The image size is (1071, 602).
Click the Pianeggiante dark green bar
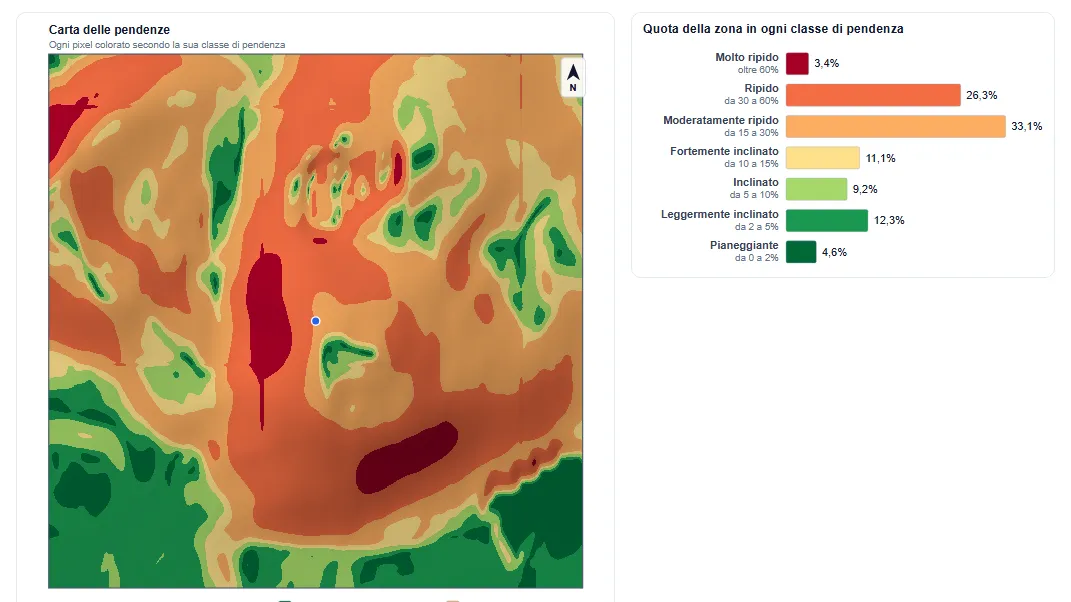[801, 252]
